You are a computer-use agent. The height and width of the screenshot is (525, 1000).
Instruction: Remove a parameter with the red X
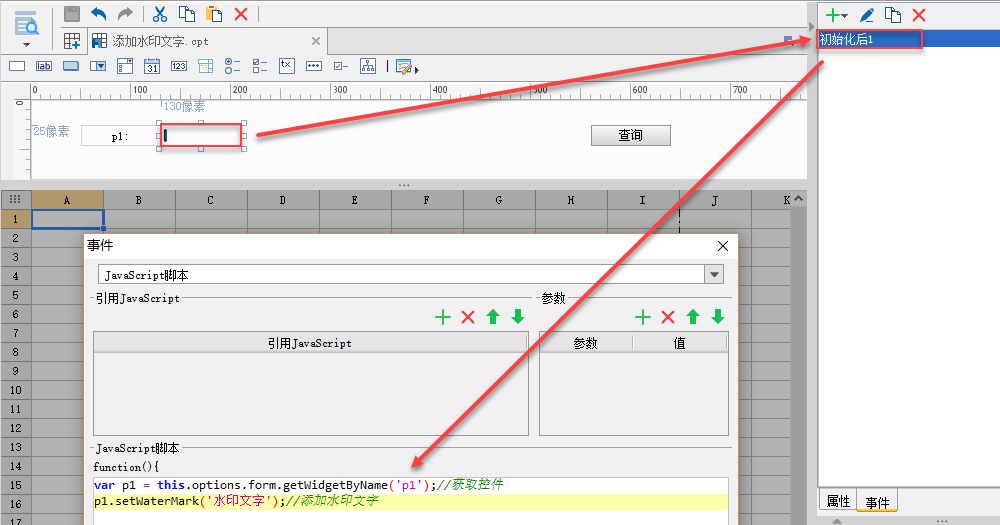click(668, 317)
